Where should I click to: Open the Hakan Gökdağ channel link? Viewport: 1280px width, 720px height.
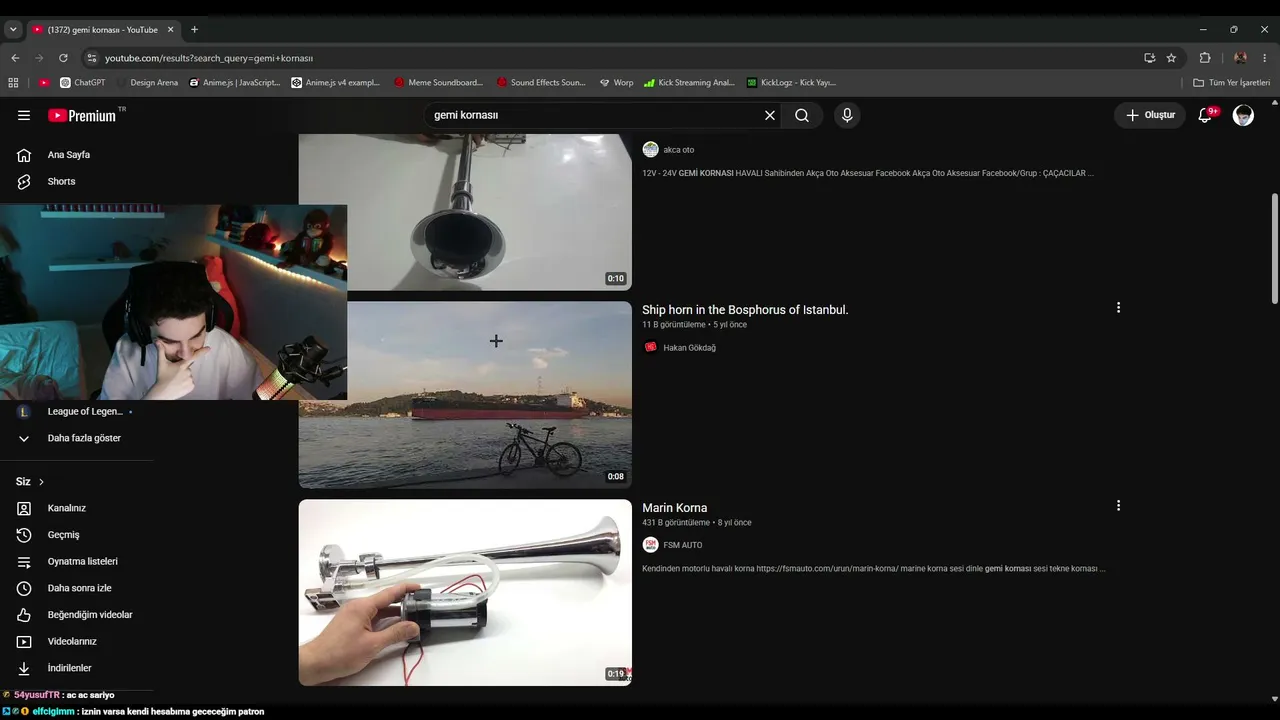click(689, 348)
